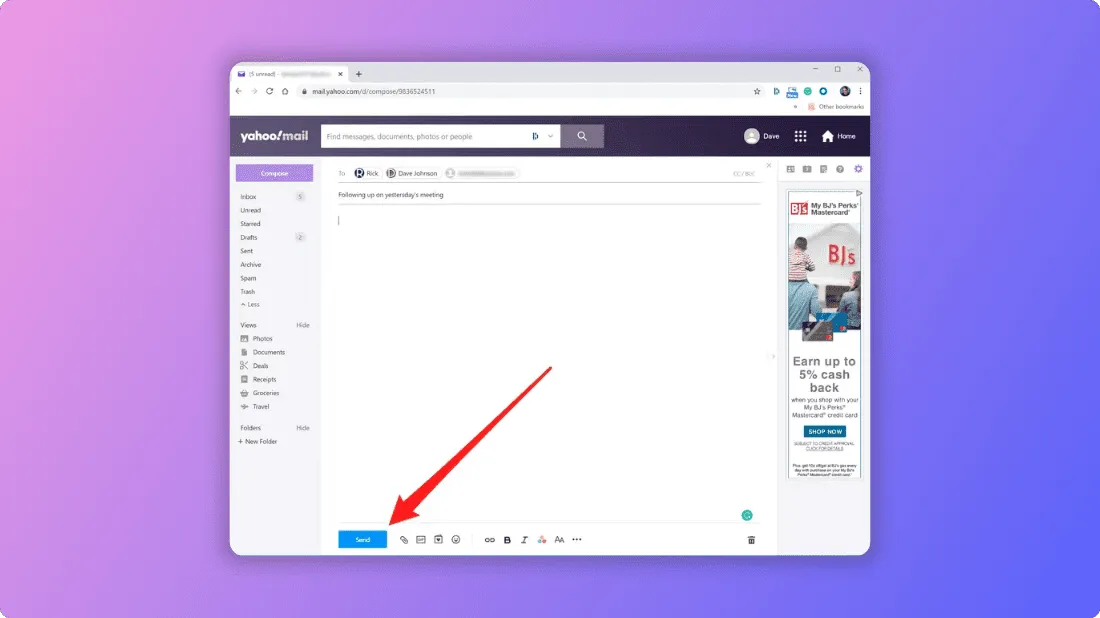Show CC / BCC fields

pyautogui.click(x=744, y=173)
